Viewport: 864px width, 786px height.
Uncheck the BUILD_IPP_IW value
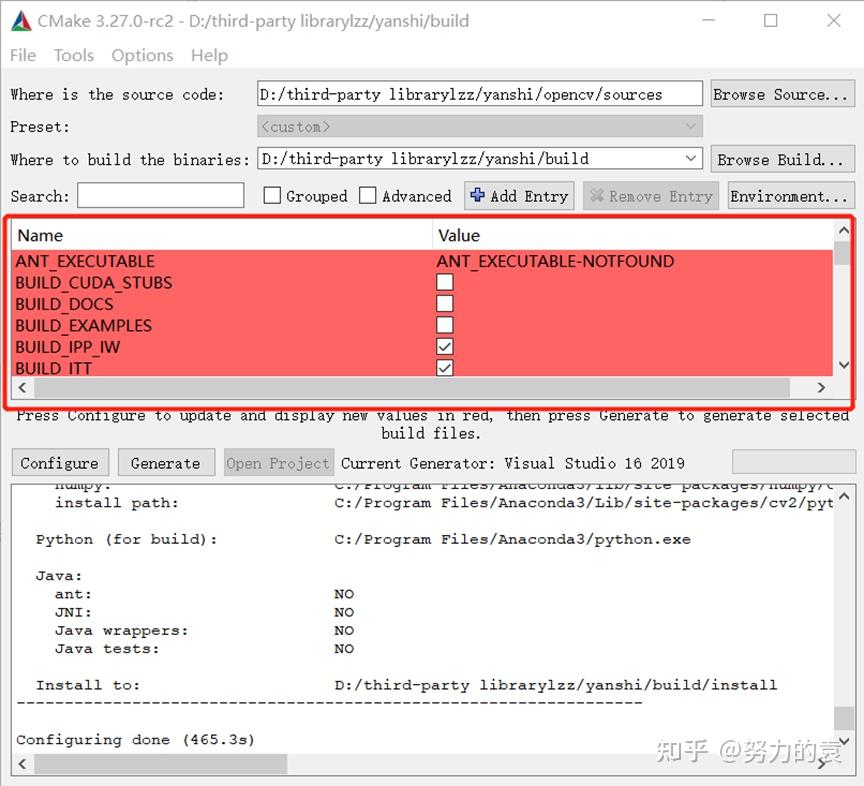[444, 346]
